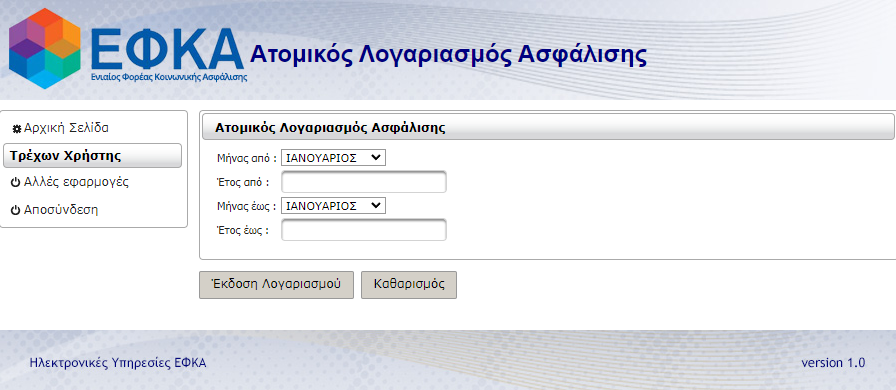Click the power icon beside Αποσύνδεση
896x390 pixels.
click(16, 210)
